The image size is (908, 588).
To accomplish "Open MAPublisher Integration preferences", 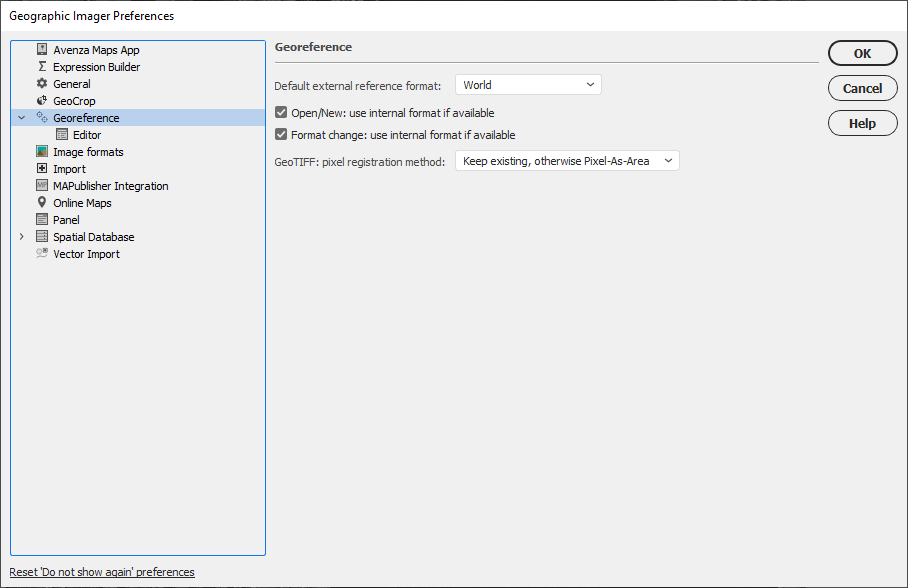I will tap(111, 186).
